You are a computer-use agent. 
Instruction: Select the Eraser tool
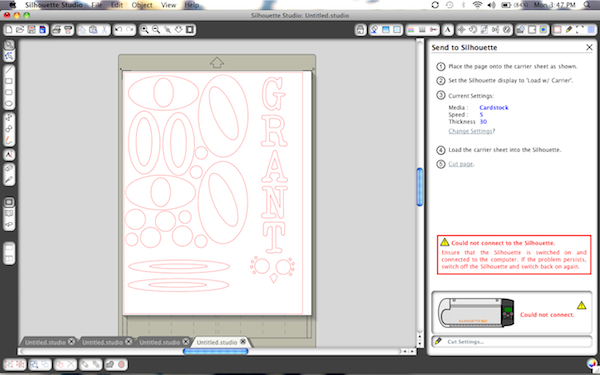click(x=9, y=168)
